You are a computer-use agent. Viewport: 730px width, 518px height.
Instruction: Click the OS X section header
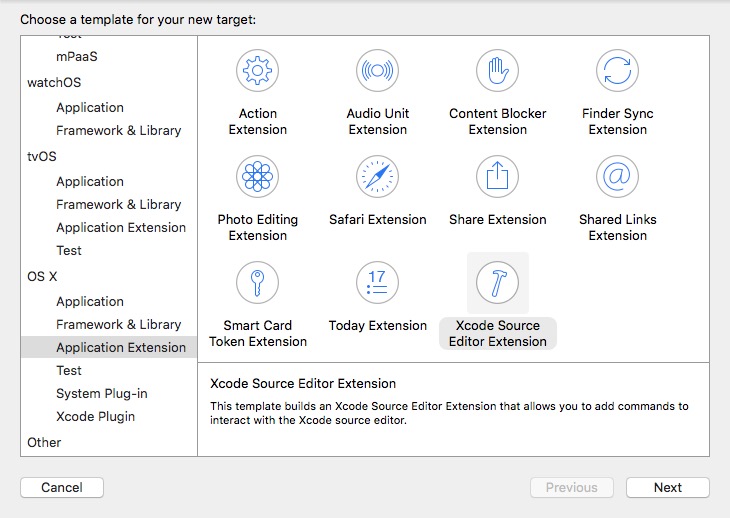pos(42,276)
